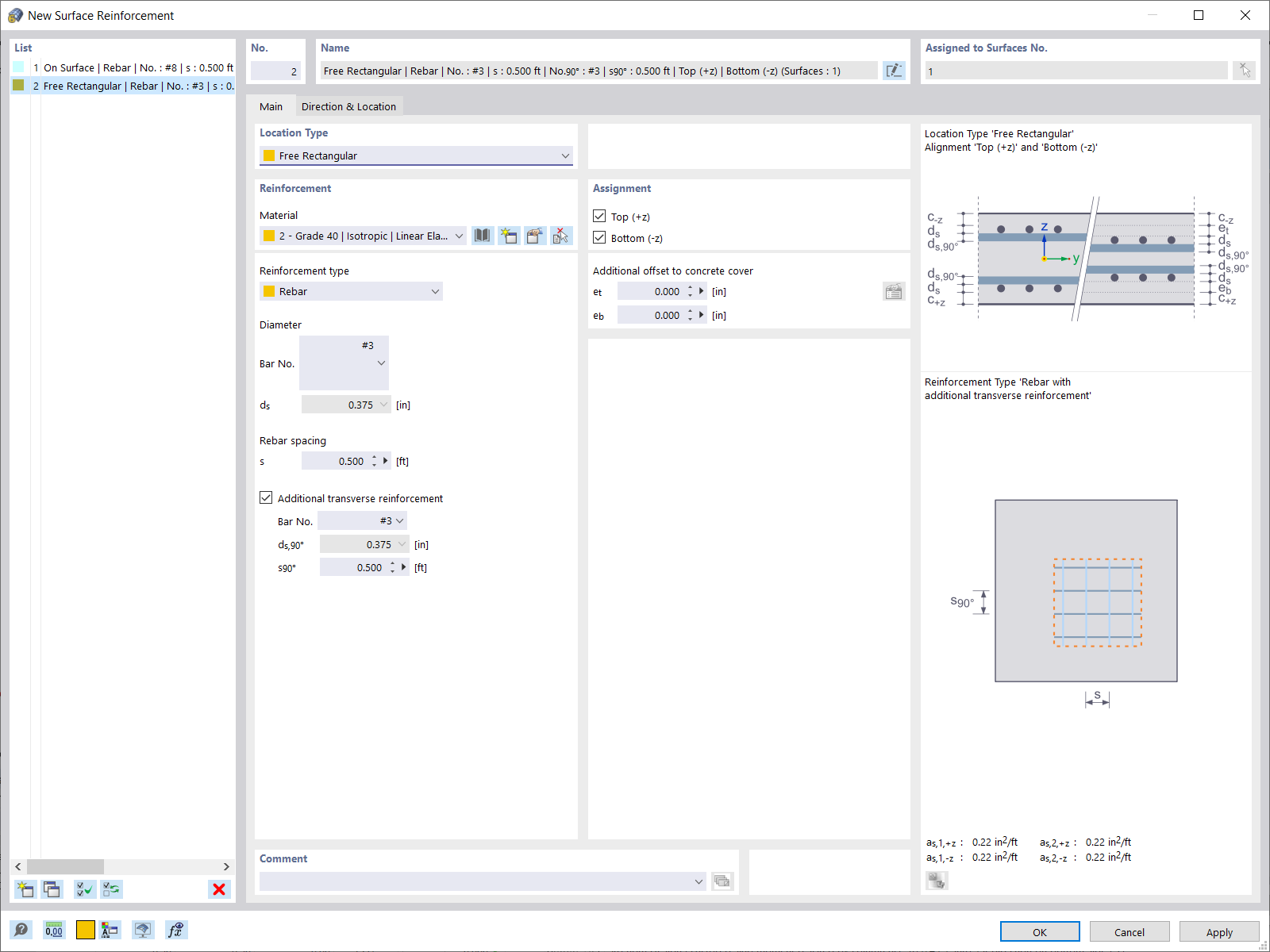Screen dimensions: 1270x952
Task: Open unit settings via 0.00 icon
Action: pyautogui.click(x=53, y=929)
